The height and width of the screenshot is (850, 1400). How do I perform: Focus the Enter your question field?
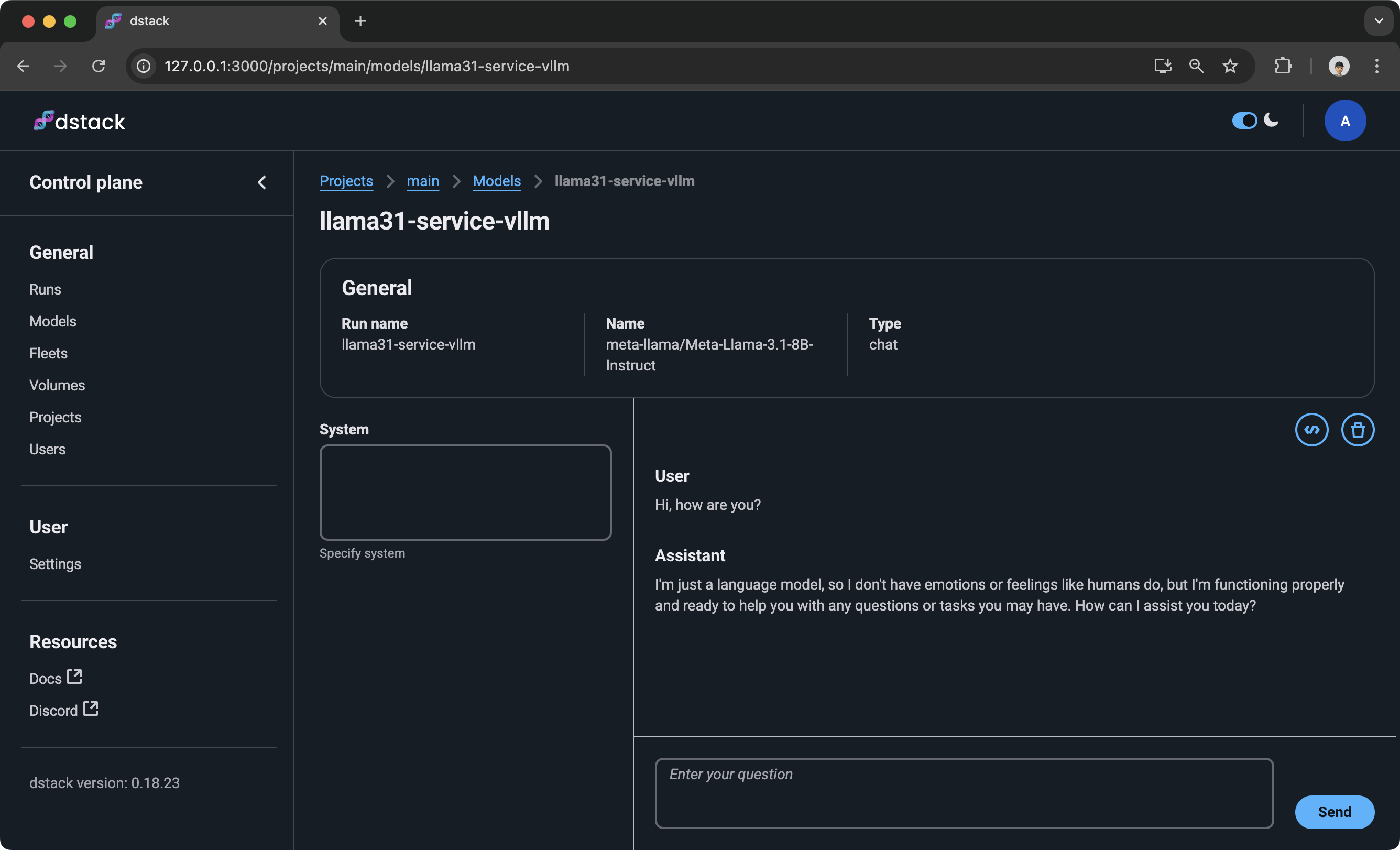tap(964, 793)
